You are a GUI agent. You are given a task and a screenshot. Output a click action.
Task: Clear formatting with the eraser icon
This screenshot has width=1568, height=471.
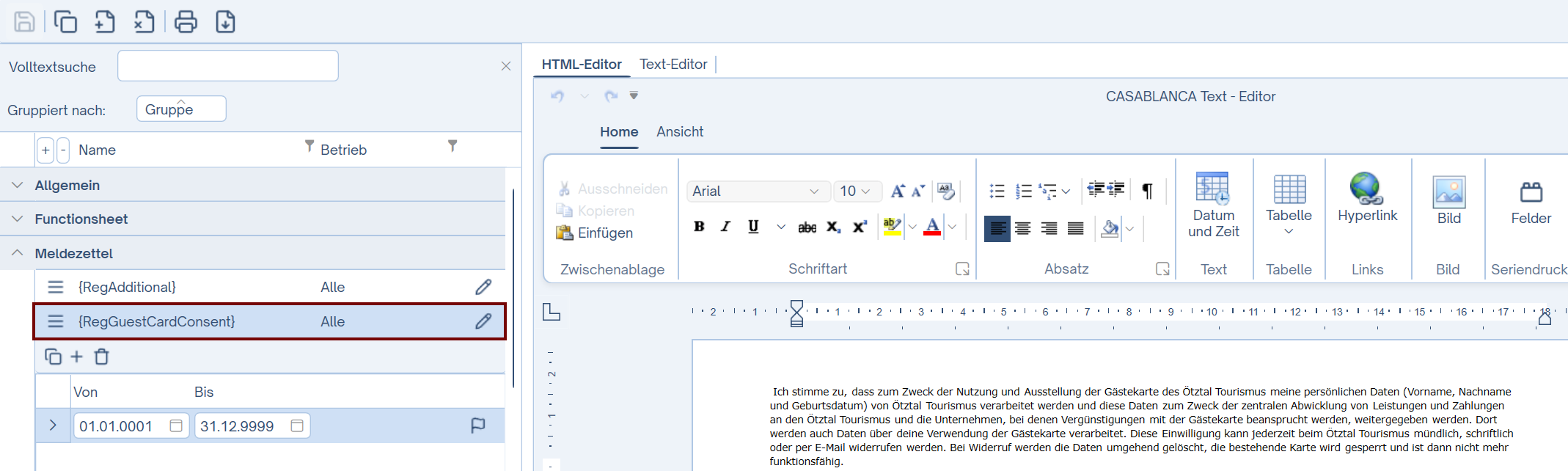946,191
